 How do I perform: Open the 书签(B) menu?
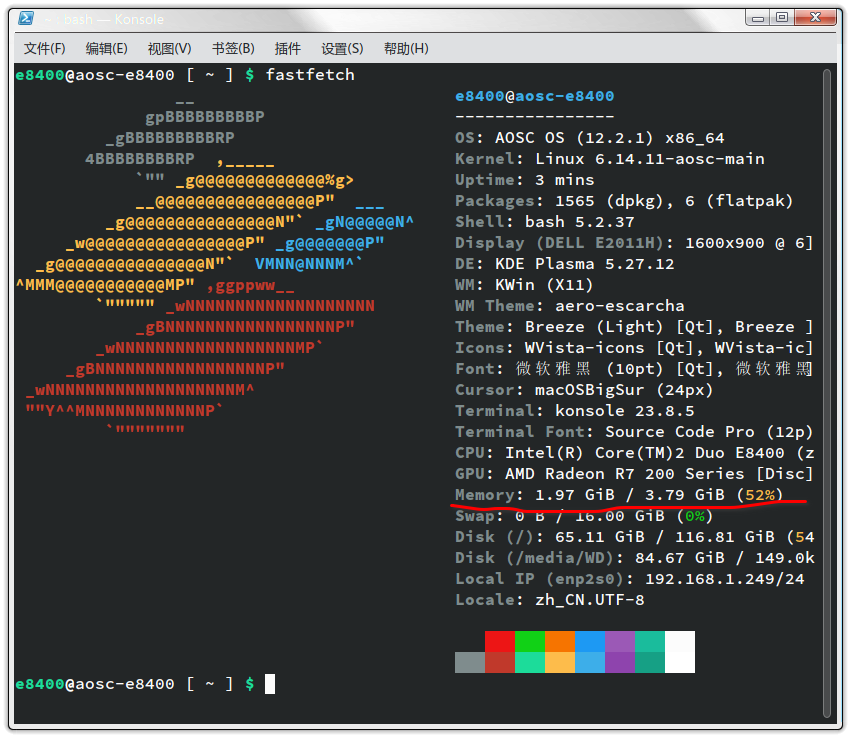pyautogui.click(x=233, y=49)
